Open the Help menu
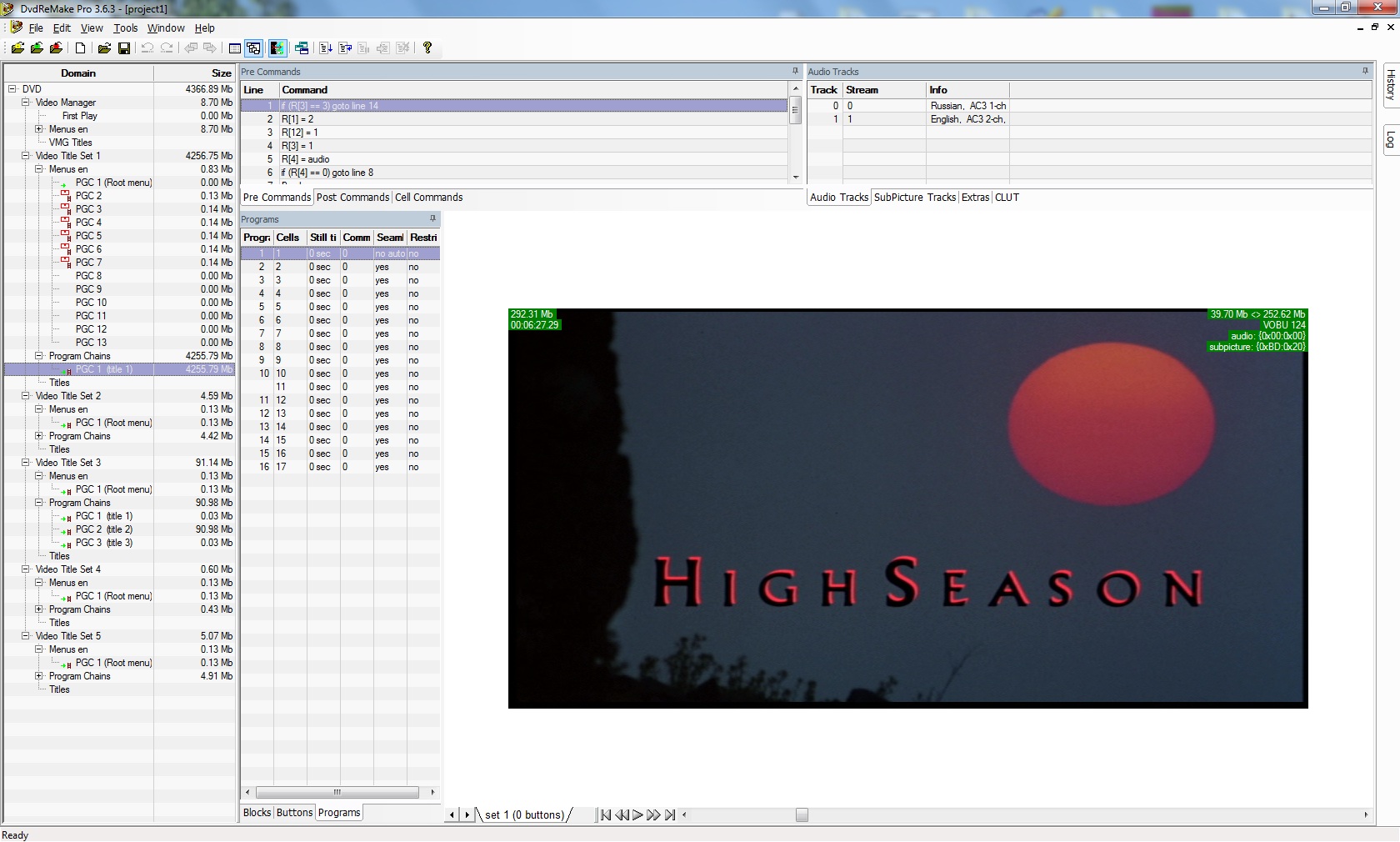Image resolution: width=1400 pixels, height=842 pixels. tap(205, 28)
